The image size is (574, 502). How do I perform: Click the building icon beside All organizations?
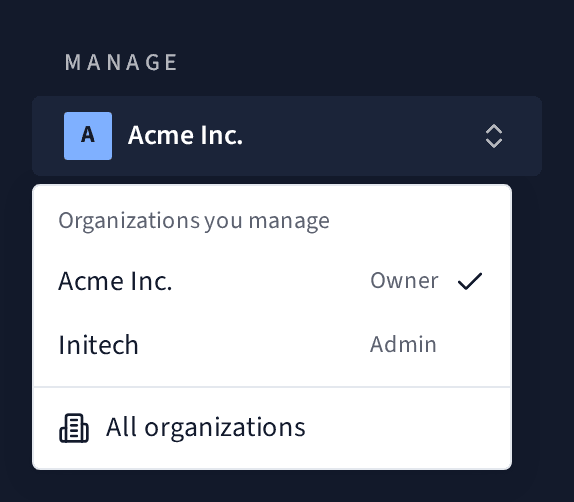click(x=74, y=428)
